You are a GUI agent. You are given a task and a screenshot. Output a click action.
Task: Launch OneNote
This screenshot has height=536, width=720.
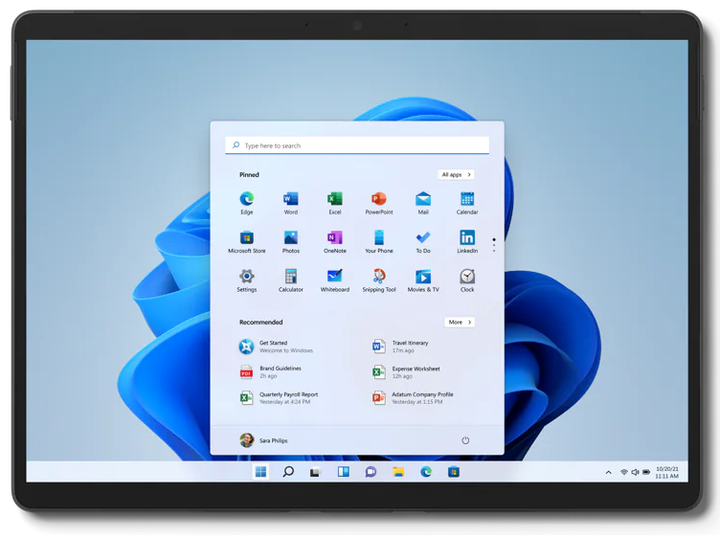(x=335, y=242)
